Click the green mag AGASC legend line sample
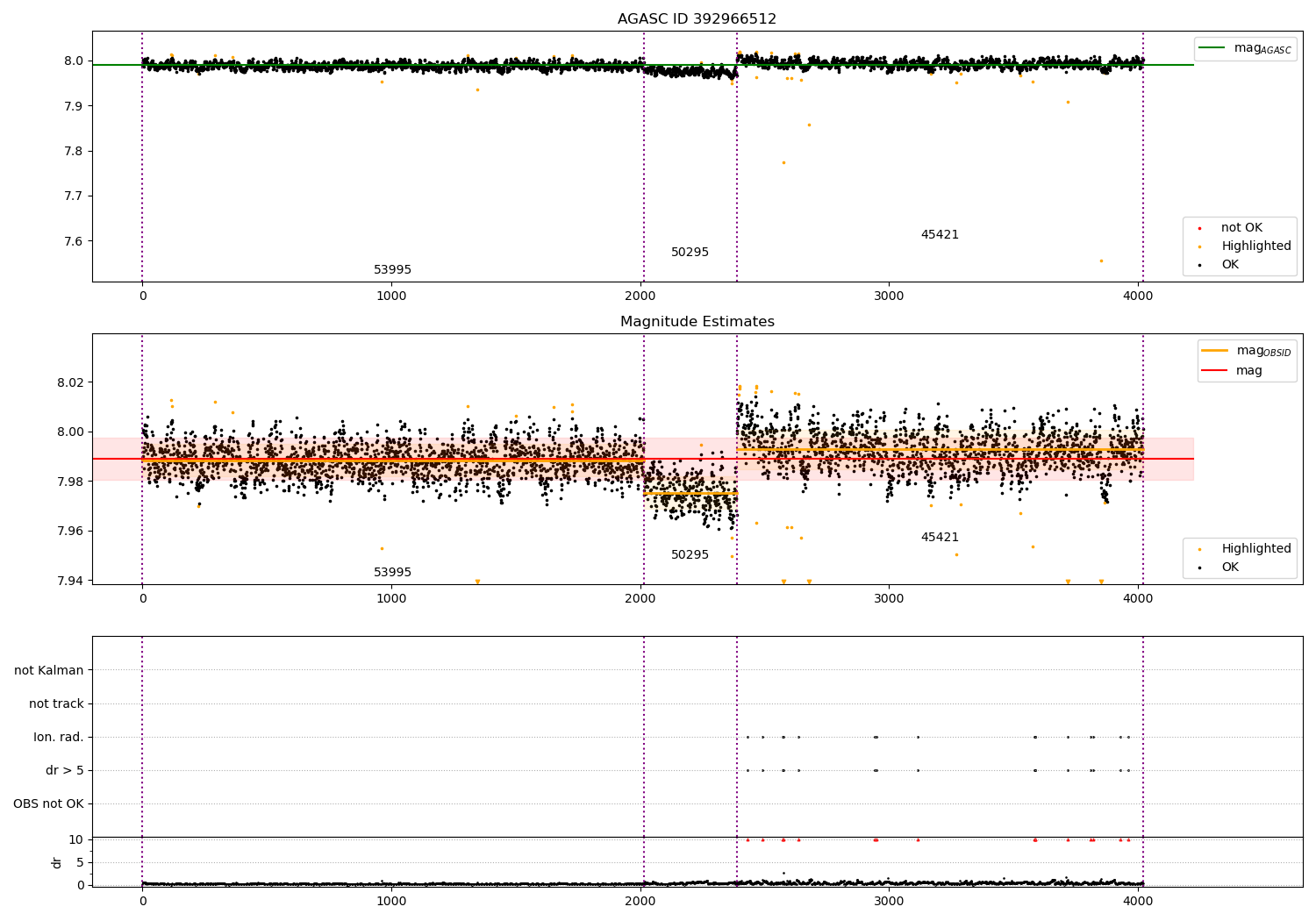The image size is (1316, 921). tap(1211, 48)
